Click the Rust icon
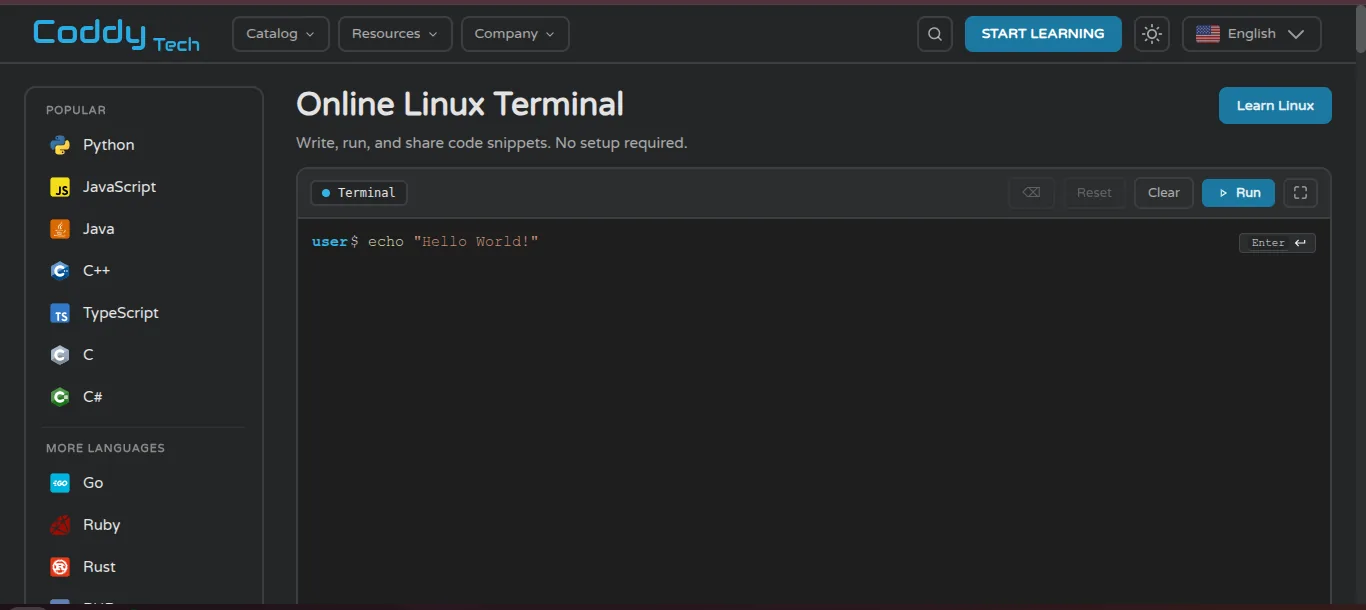The width and height of the screenshot is (1366, 610). click(x=60, y=567)
